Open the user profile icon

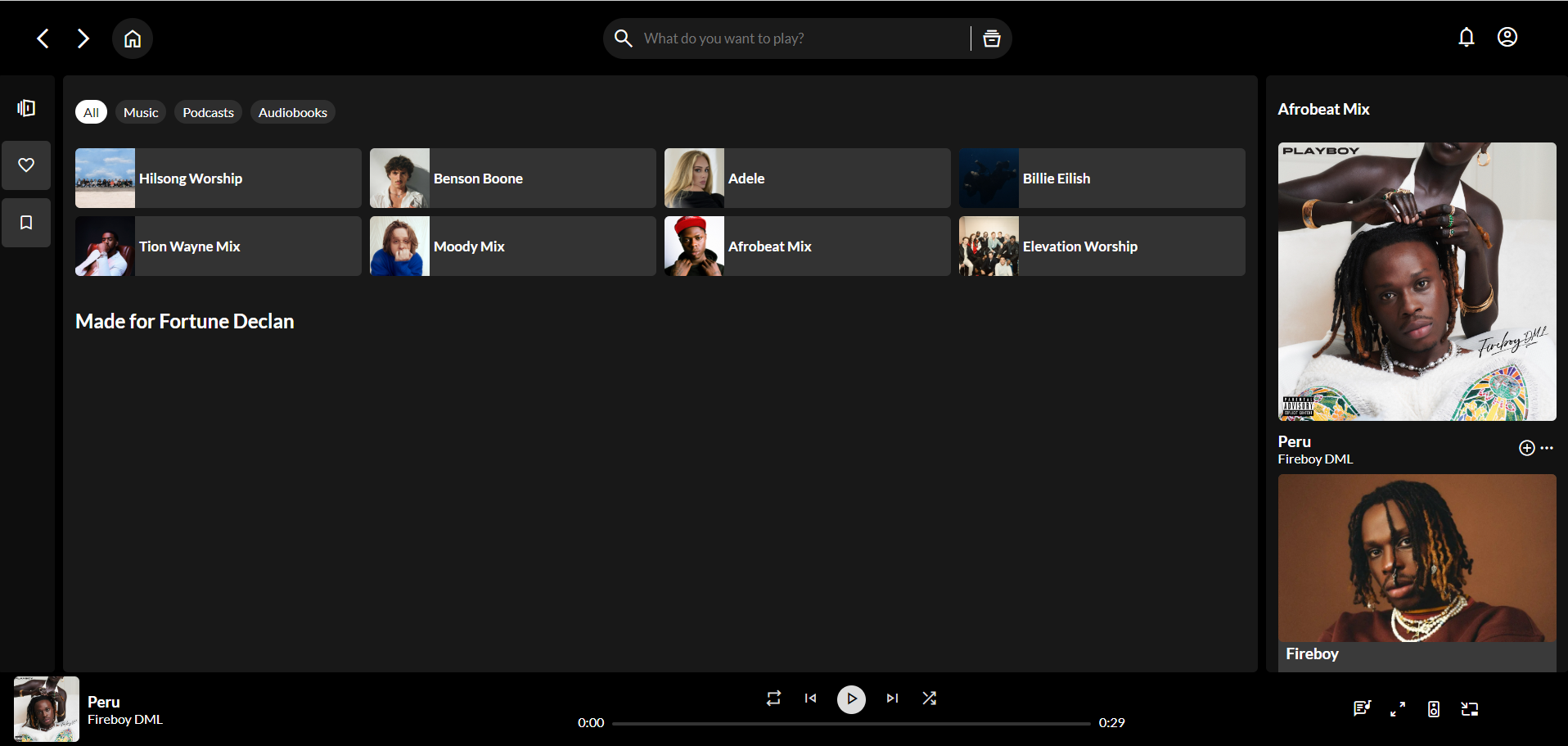point(1507,38)
